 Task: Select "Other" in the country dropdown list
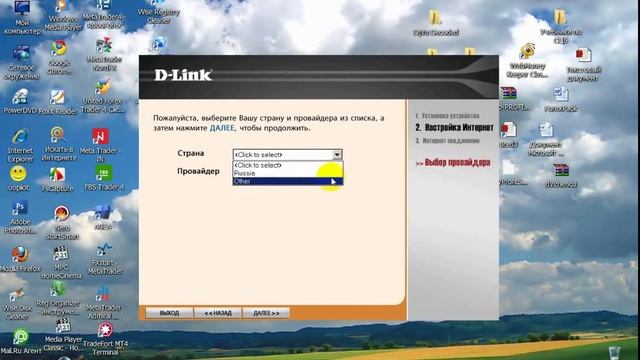coord(288,181)
